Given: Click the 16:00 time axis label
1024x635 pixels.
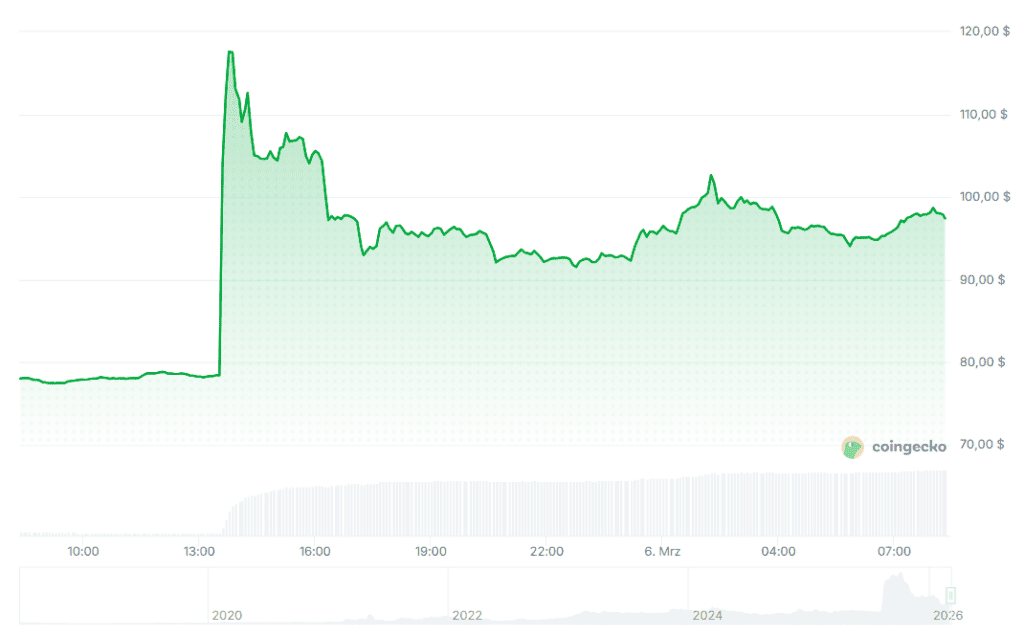Looking at the screenshot, I should pos(315,551).
